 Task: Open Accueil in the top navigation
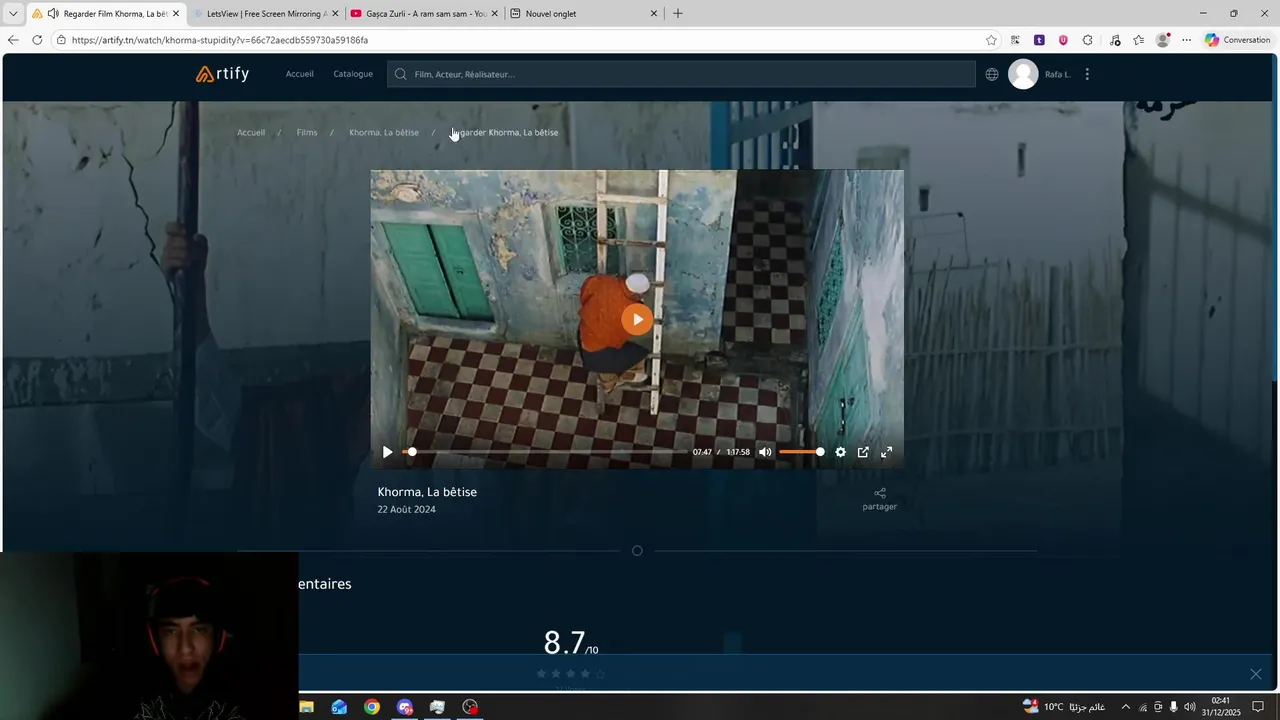pos(300,74)
